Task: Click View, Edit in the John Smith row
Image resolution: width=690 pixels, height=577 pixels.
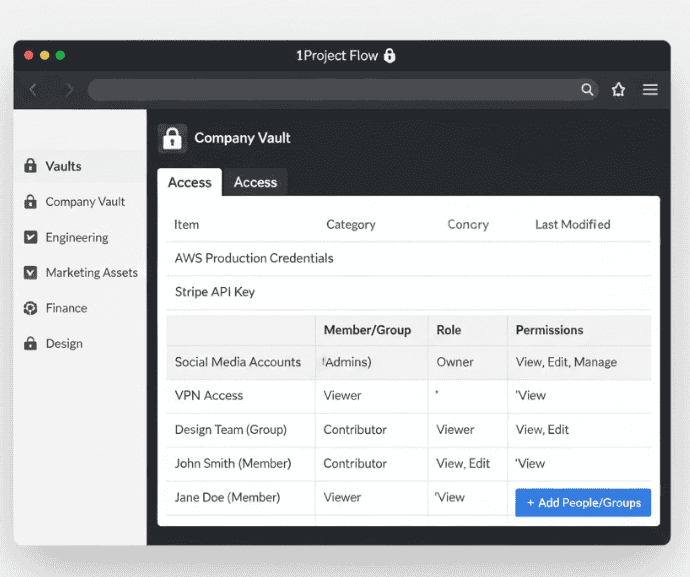Action: coord(463,464)
